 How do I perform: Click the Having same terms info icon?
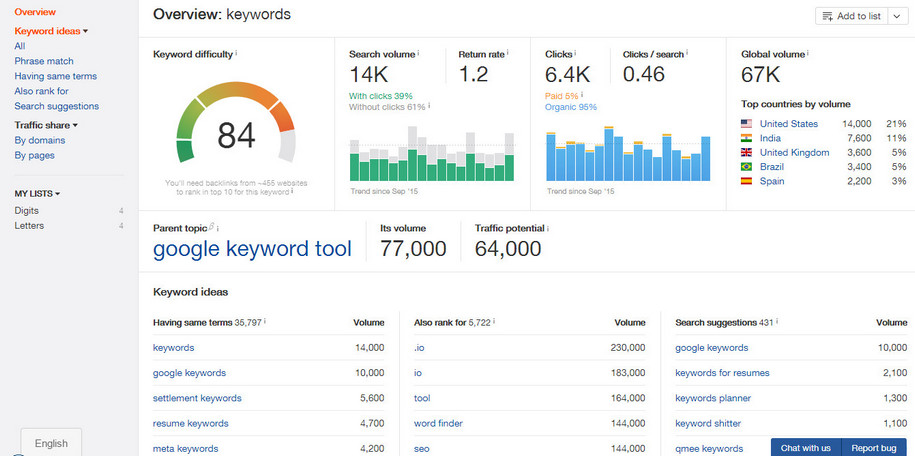click(265, 321)
